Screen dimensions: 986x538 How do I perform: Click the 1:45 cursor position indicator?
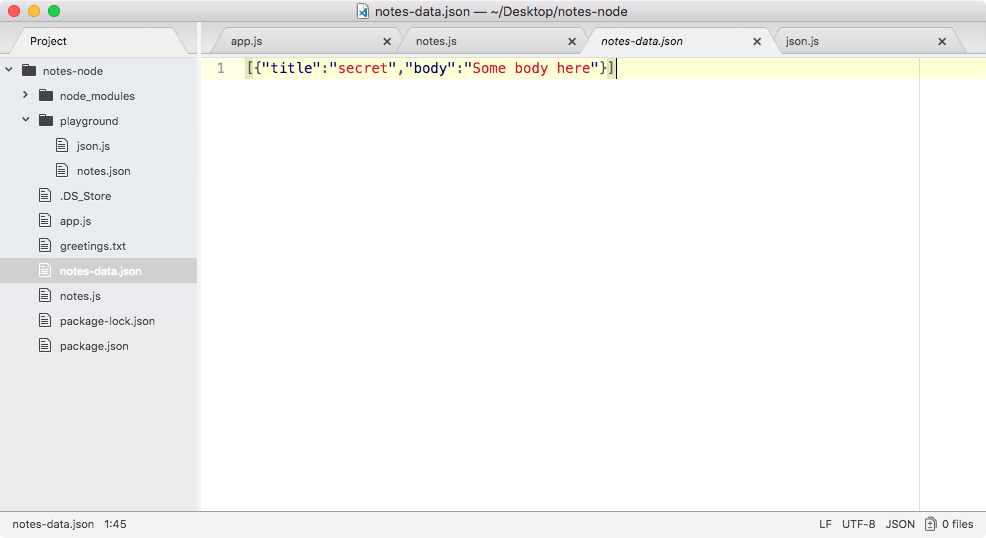(115, 524)
